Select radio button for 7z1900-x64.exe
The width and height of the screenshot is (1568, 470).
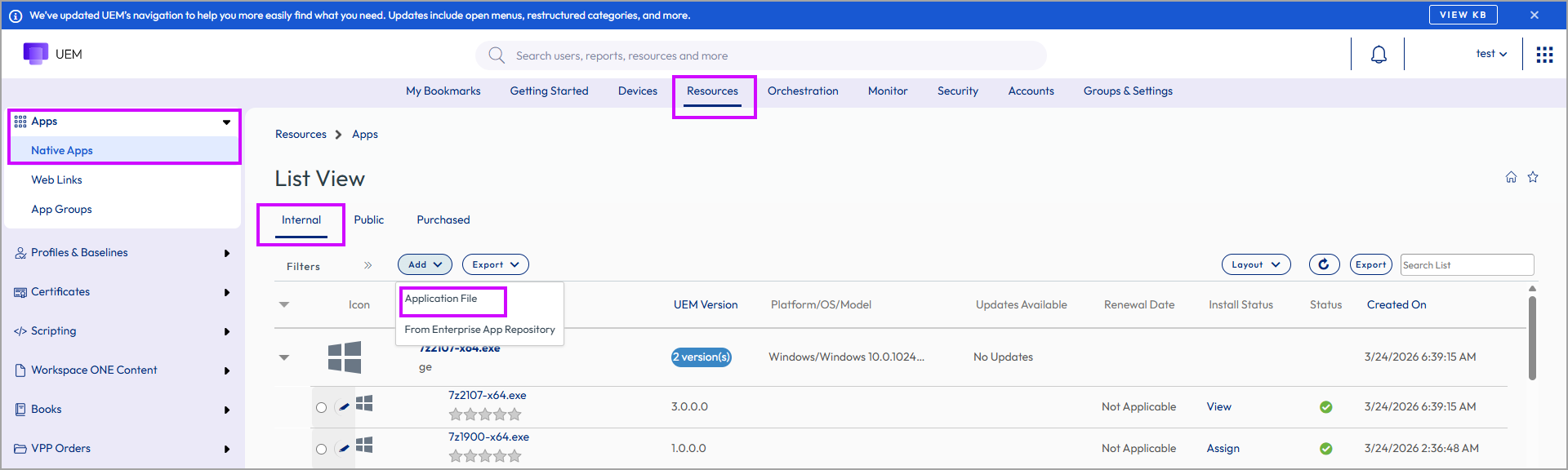321,449
